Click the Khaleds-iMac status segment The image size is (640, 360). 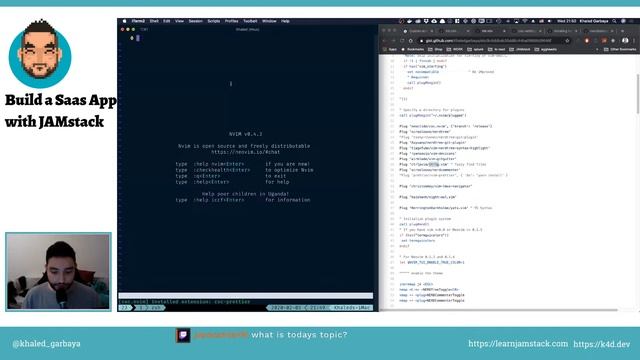coord(352,307)
